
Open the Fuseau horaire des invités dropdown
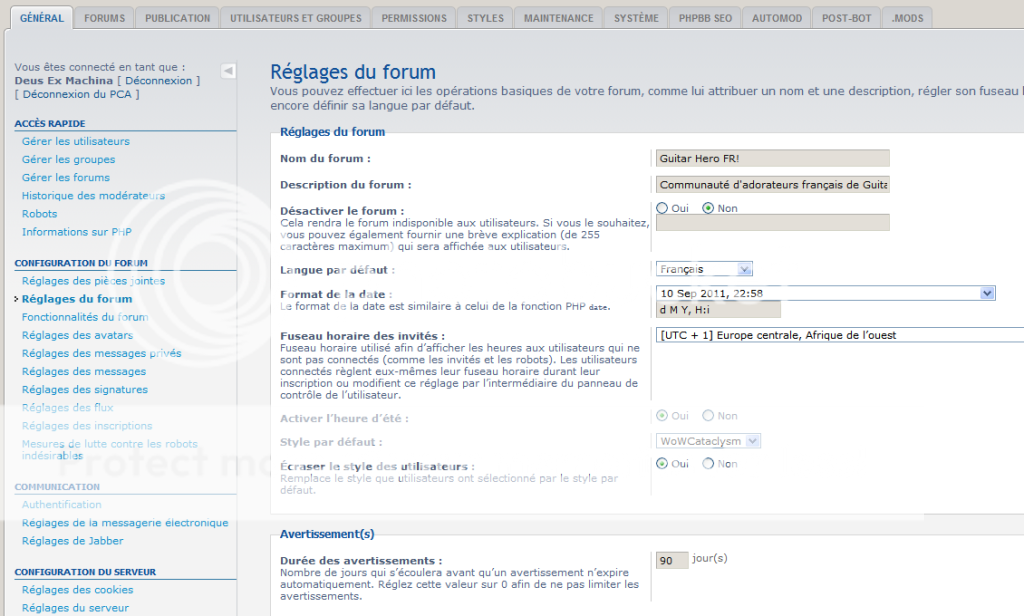pos(839,335)
